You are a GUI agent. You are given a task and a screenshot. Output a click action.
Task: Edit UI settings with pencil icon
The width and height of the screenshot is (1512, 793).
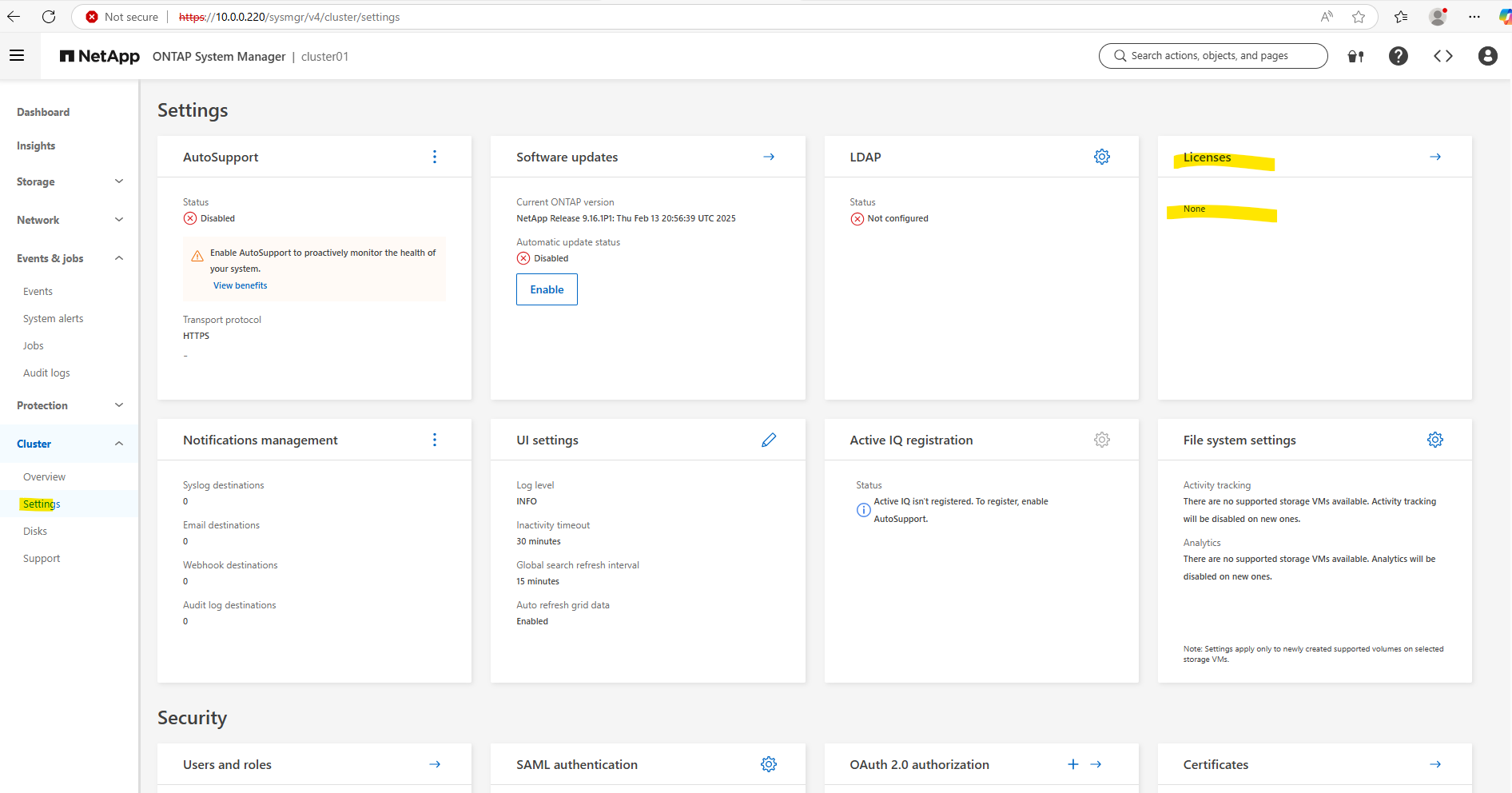coord(769,440)
